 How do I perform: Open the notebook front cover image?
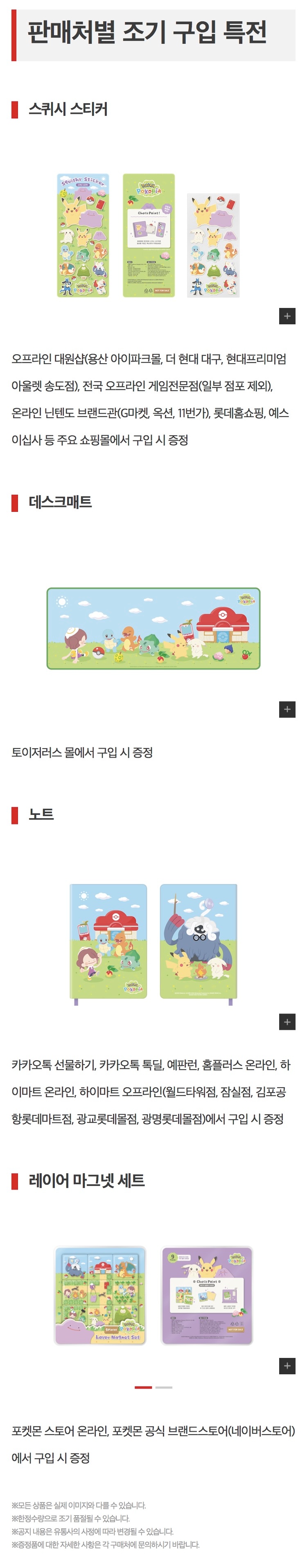pyautogui.click(x=108, y=941)
